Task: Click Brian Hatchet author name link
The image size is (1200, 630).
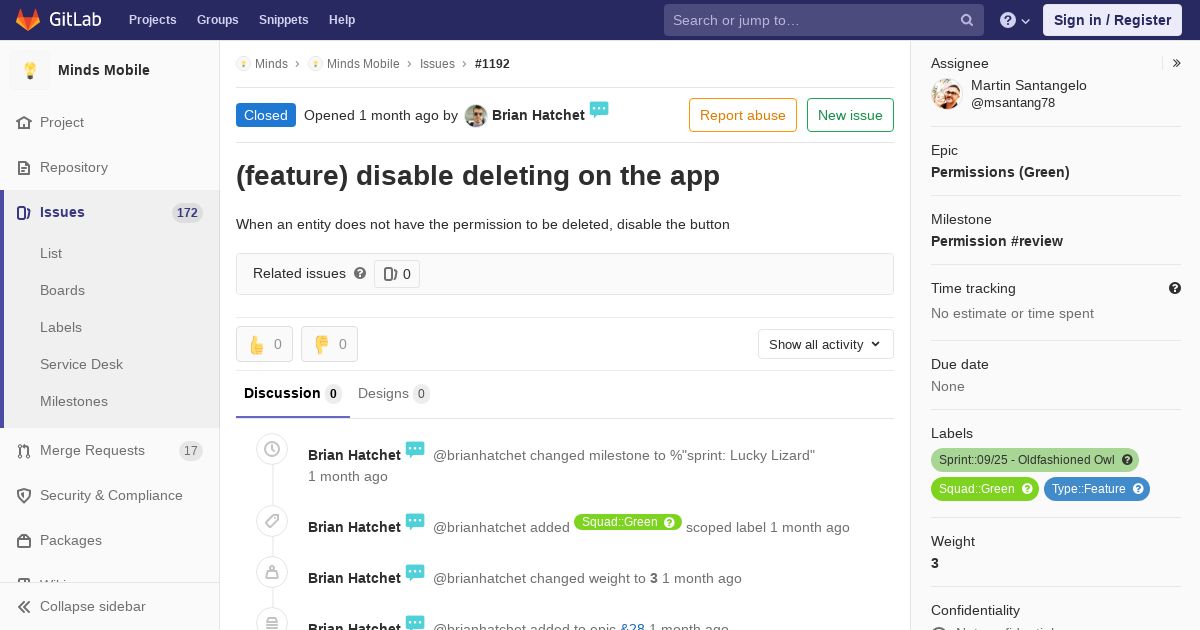Action: (x=538, y=115)
